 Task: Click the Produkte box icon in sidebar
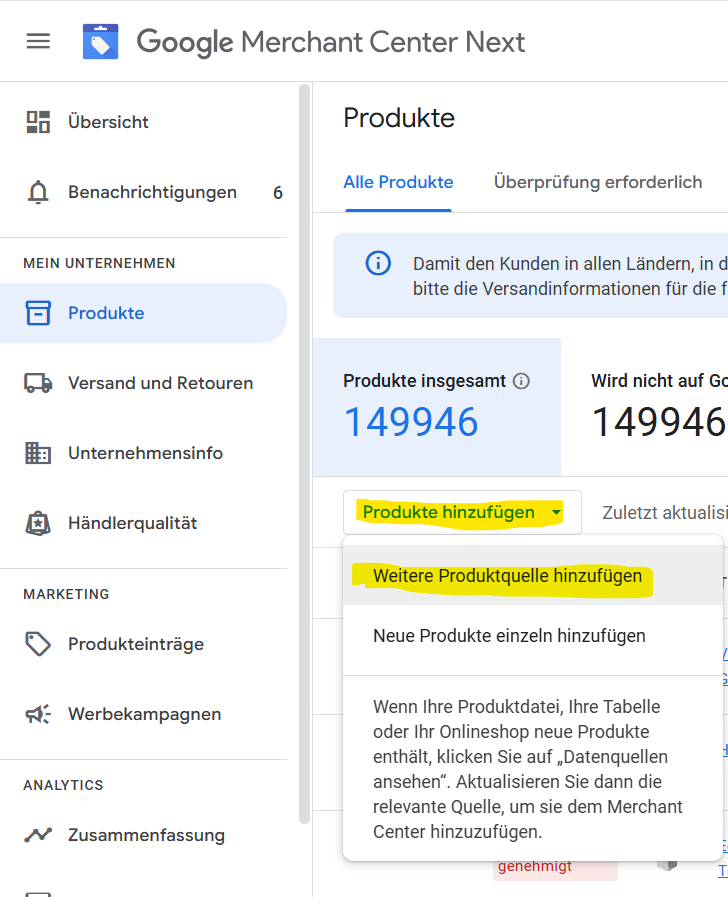point(38,313)
